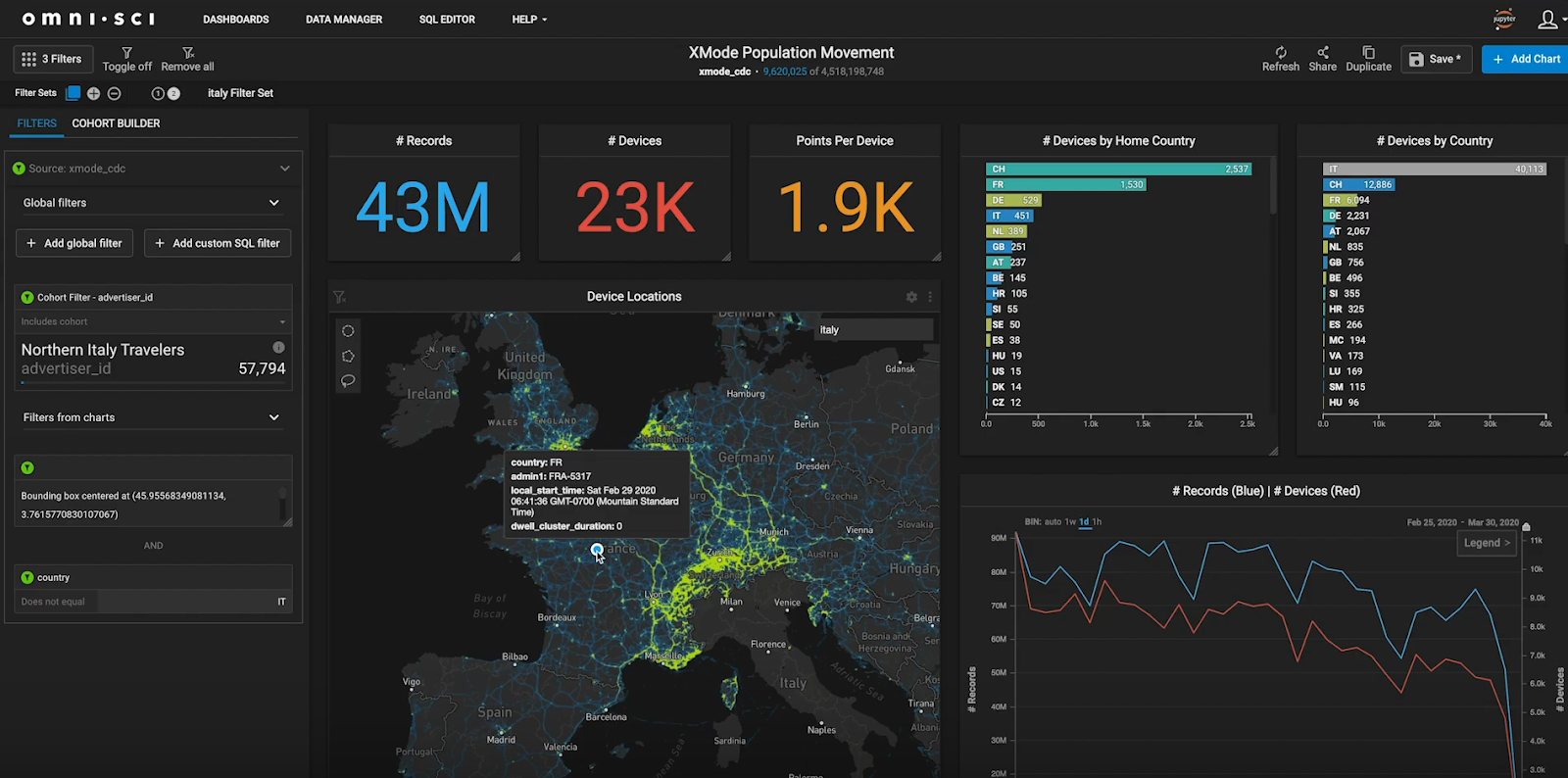The image size is (1568, 778).
Task: Duplicate the dashboard
Action: tap(1368, 59)
